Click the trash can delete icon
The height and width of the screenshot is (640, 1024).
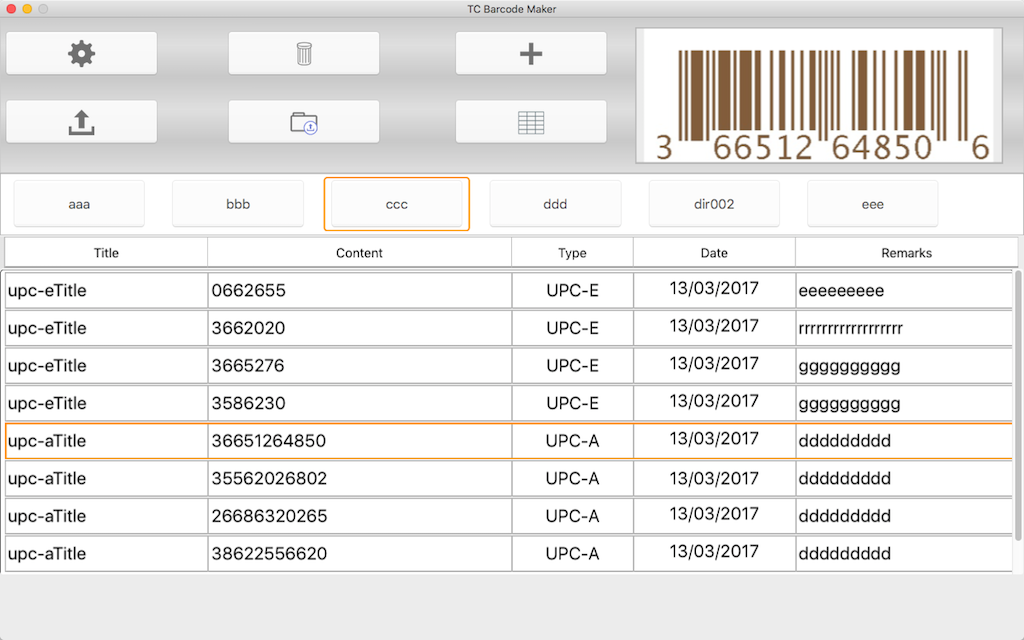click(304, 53)
